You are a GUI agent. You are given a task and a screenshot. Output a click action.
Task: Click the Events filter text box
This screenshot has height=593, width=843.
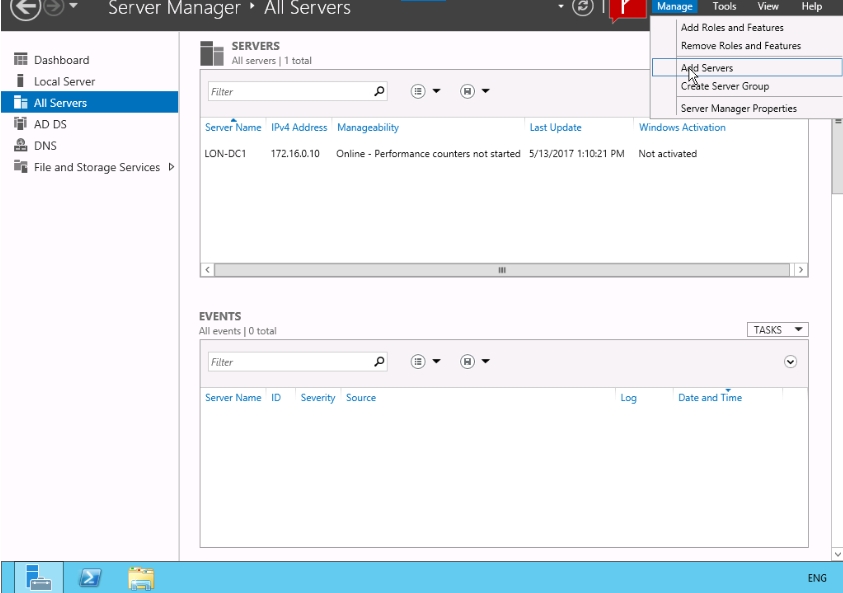point(290,362)
